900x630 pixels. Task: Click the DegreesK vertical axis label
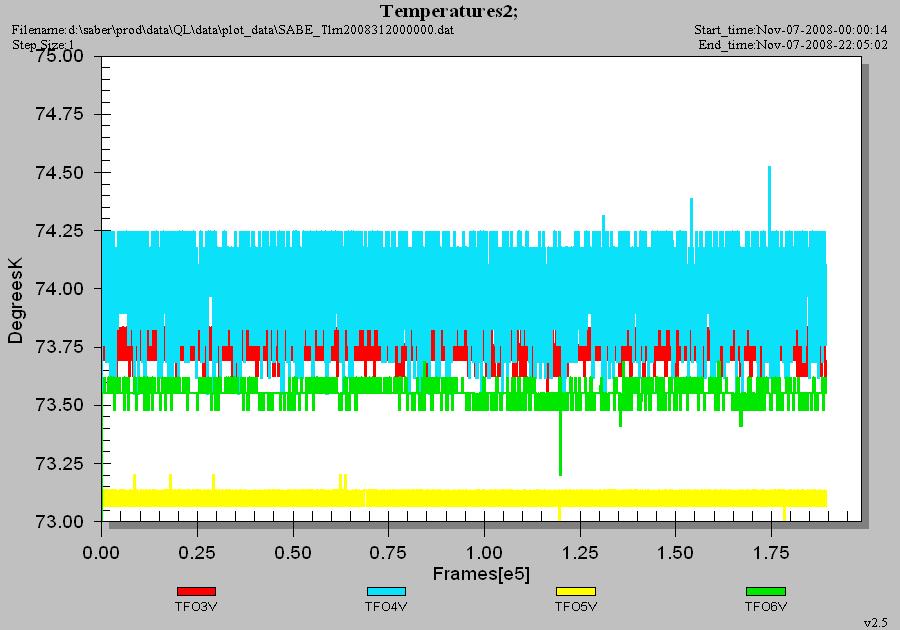click(15, 301)
